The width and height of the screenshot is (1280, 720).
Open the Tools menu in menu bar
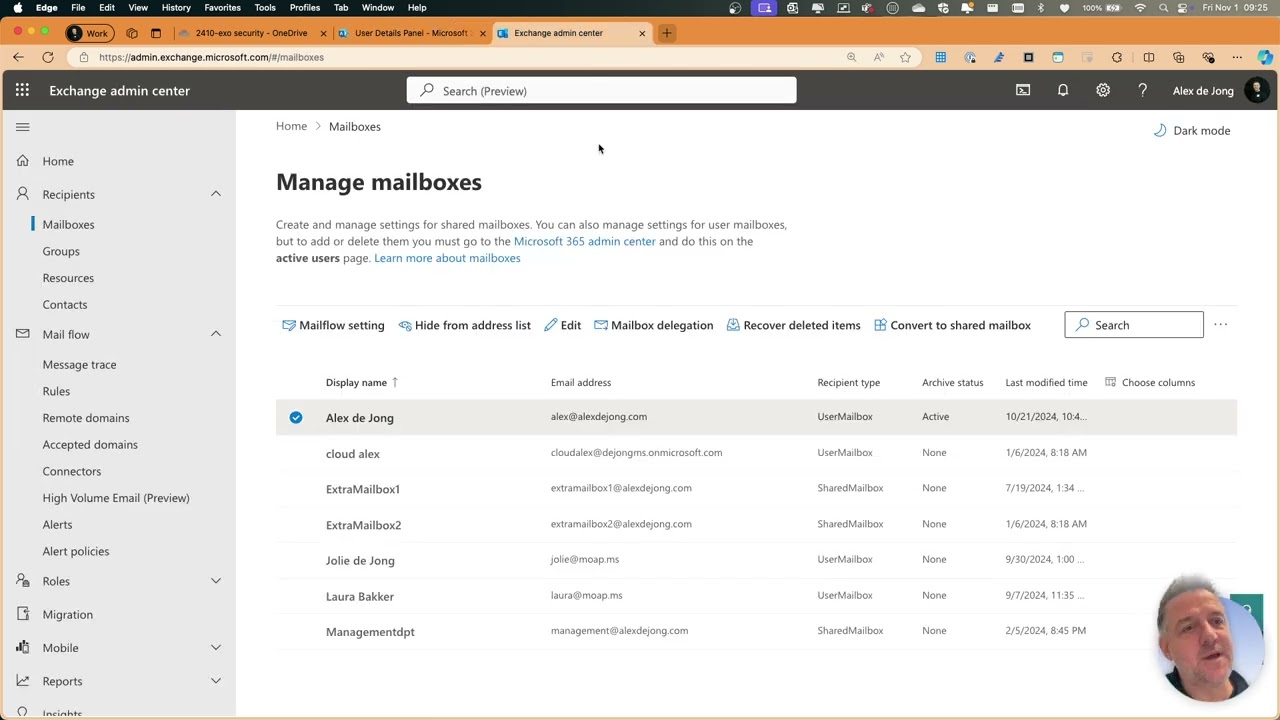tap(265, 7)
